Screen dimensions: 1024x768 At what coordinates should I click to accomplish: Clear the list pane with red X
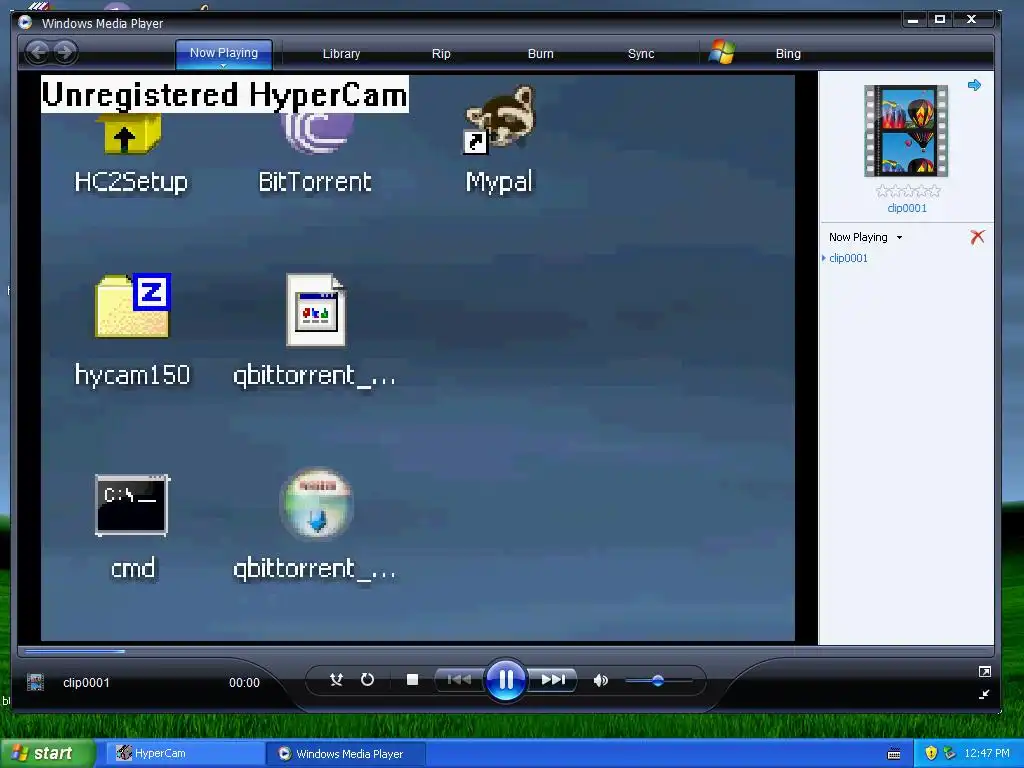coord(977,237)
